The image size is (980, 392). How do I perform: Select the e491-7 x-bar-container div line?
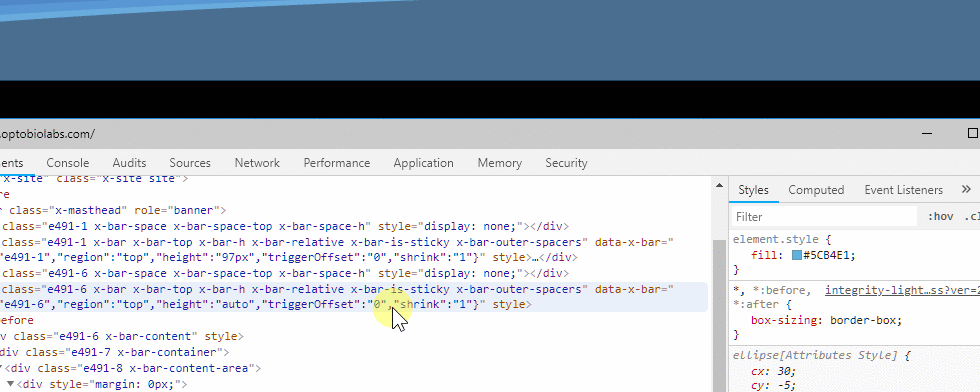(x=114, y=353)
